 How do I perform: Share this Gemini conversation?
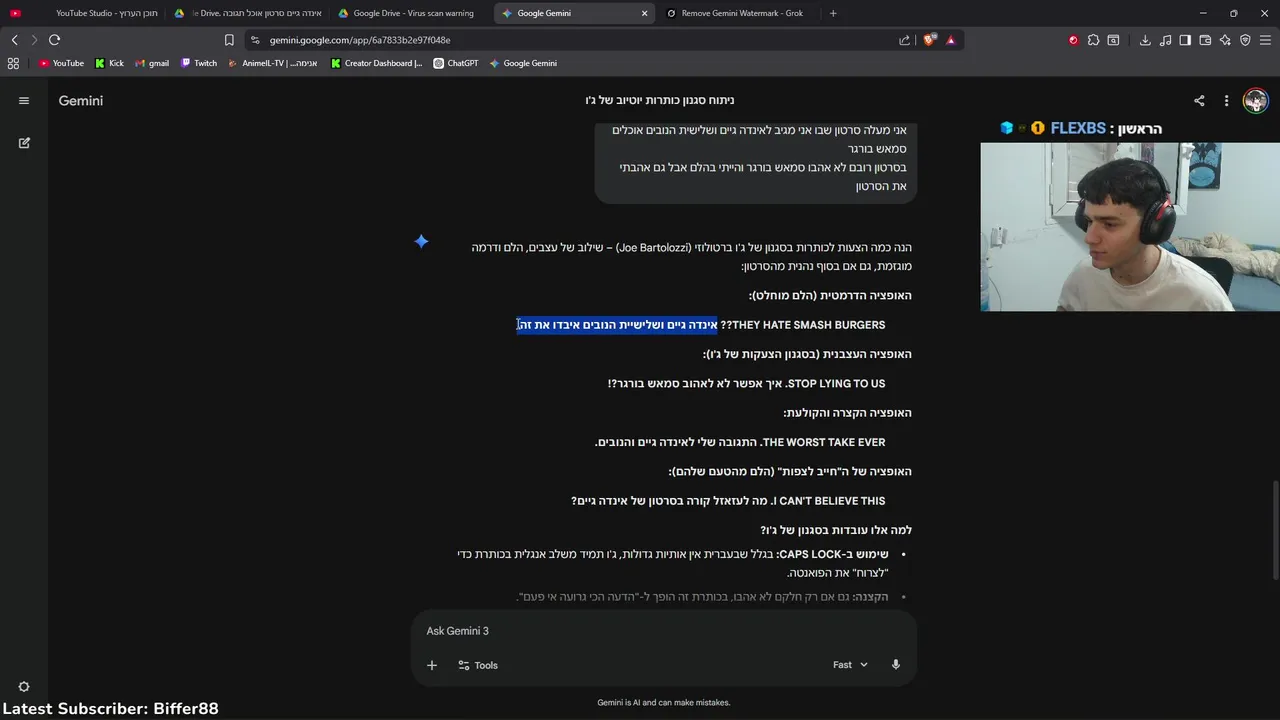(x=1199, y=100)
